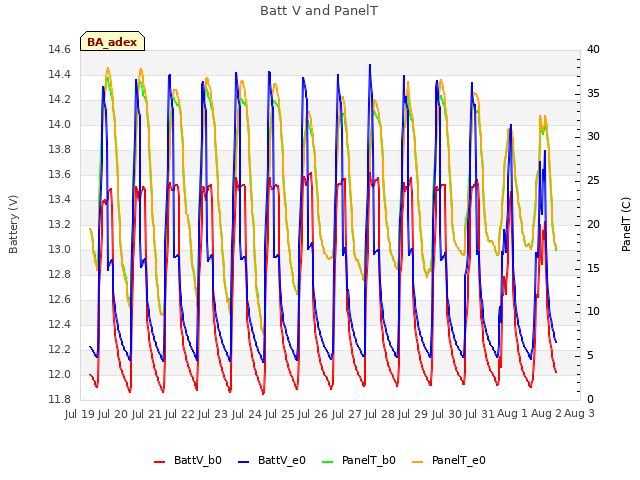The height and width of the screenshot is (480, 640).
Task: Click the blue BattV_e0 legend color marker
Action: coord(243,462)
